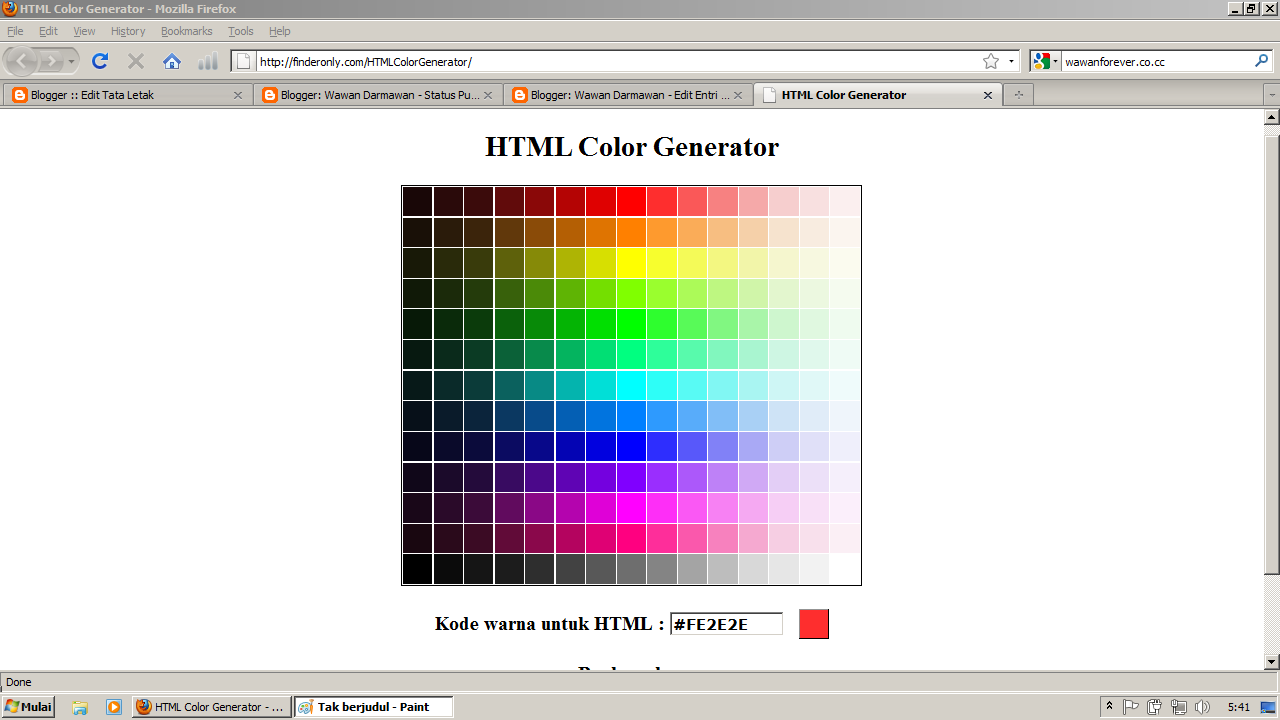This screenshot has height=720, width=1280.
Task: Launch the media player quick launch icon
Action: (114, 707)
